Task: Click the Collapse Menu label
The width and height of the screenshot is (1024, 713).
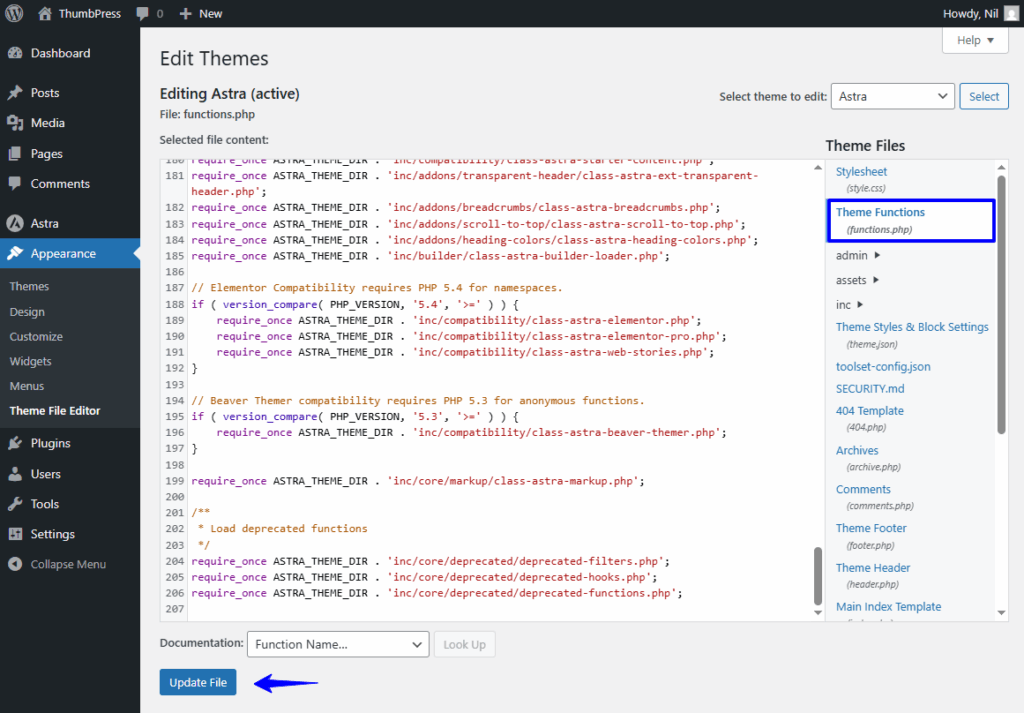Action: click(x=68, y=564)
